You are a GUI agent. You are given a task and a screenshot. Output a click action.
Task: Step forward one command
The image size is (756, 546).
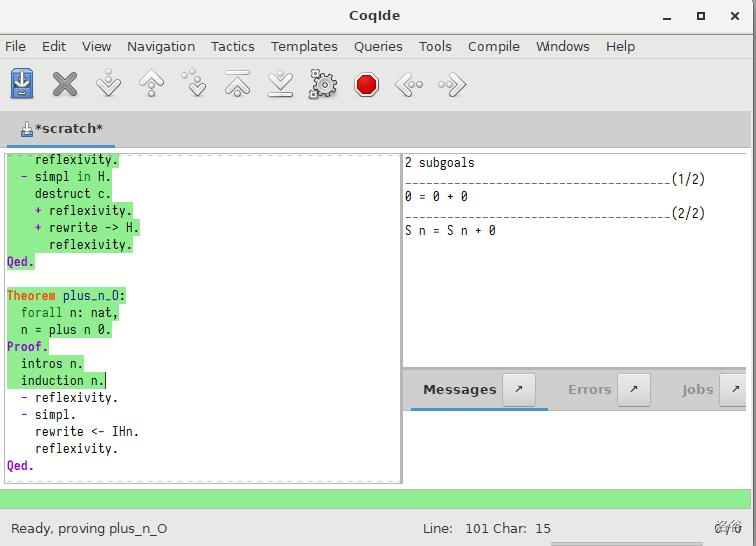108,85
